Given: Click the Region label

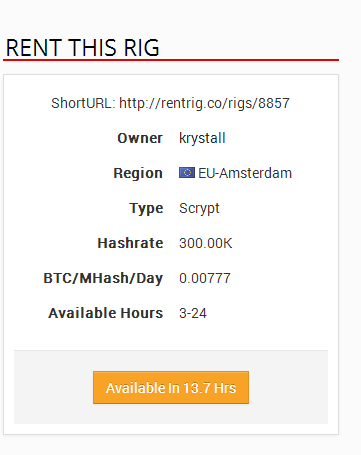Looking at the screenshot, I should 138,173.
